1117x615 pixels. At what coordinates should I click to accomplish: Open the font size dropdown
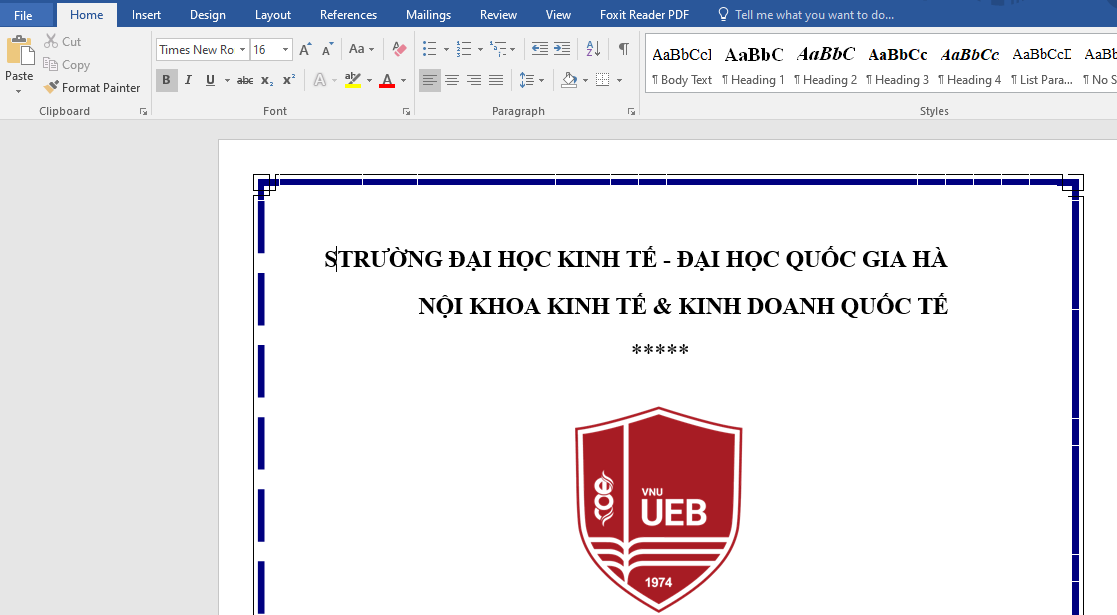tap(286, 49)
